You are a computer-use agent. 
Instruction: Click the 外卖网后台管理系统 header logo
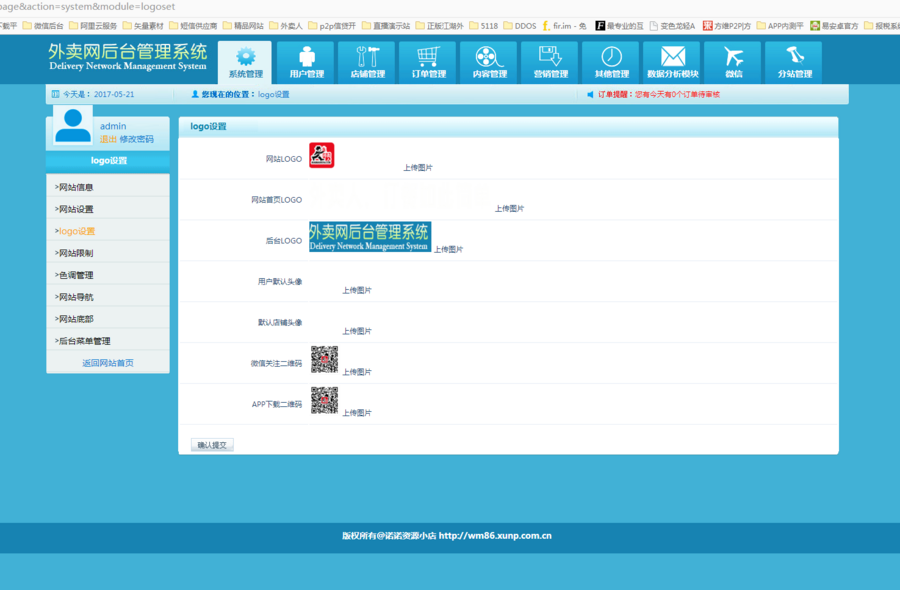[127, 57]
